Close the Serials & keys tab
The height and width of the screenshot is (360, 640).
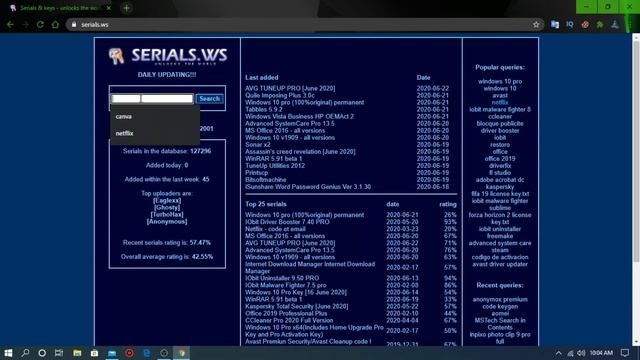(x=109, y=8)
